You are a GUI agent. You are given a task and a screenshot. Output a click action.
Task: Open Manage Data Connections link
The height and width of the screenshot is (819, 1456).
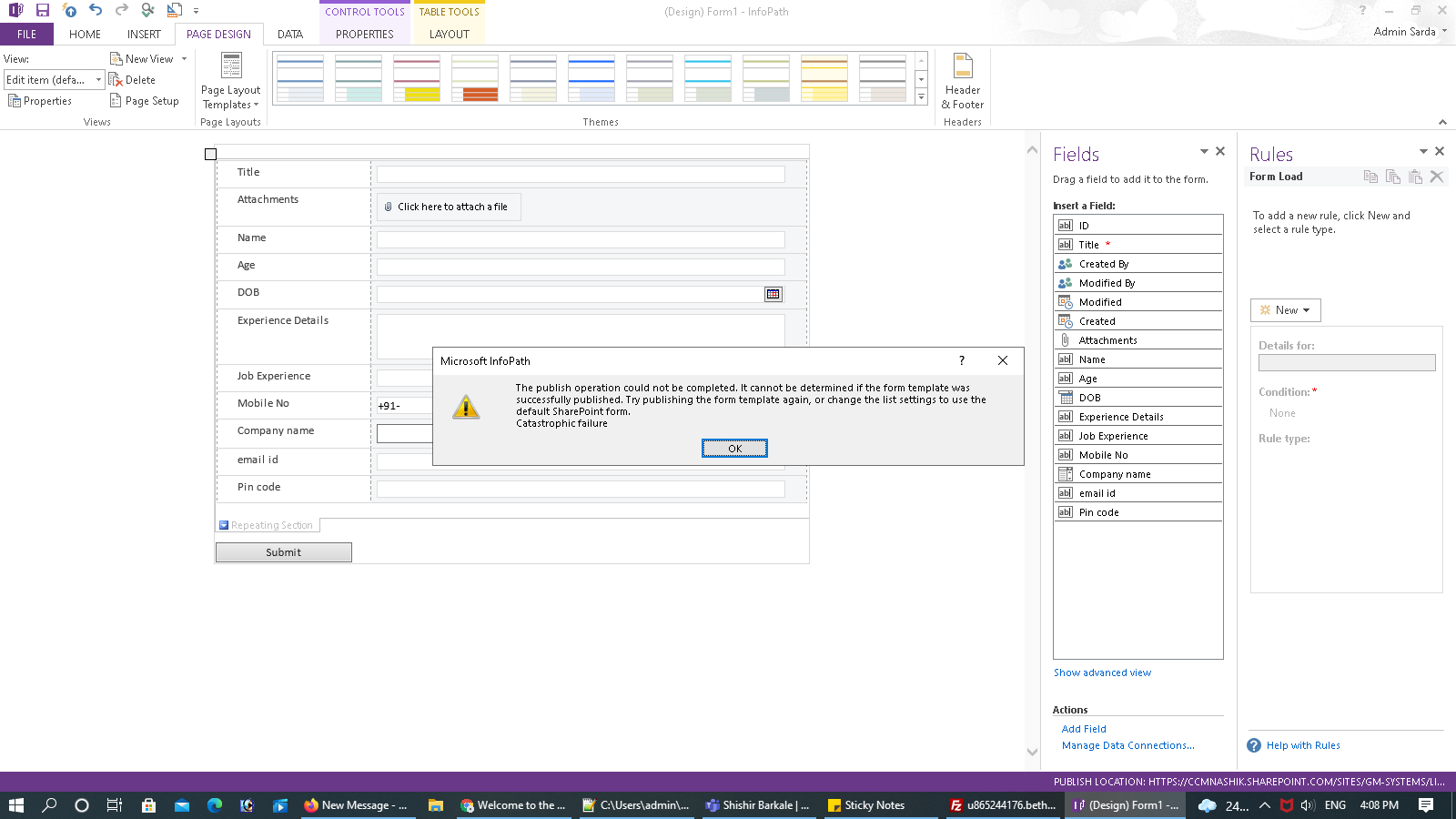(1127, 745)
